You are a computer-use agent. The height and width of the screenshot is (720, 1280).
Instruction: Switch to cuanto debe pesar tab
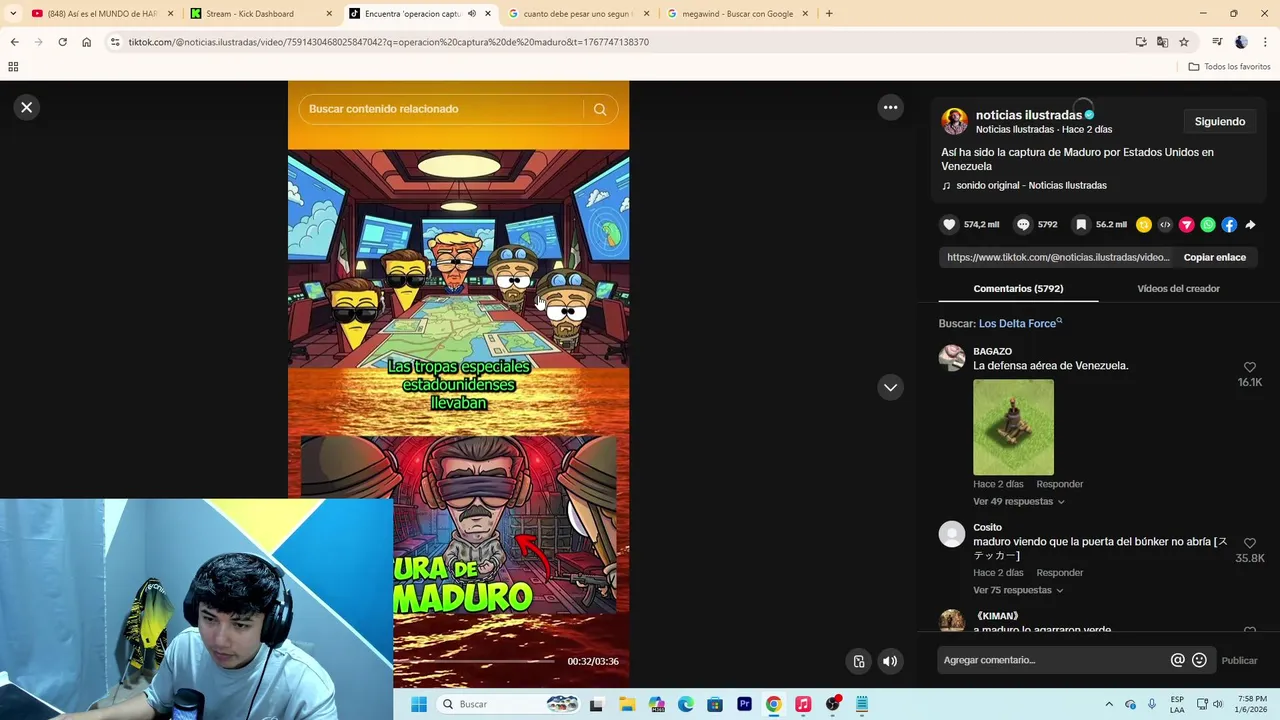point(578,14)
